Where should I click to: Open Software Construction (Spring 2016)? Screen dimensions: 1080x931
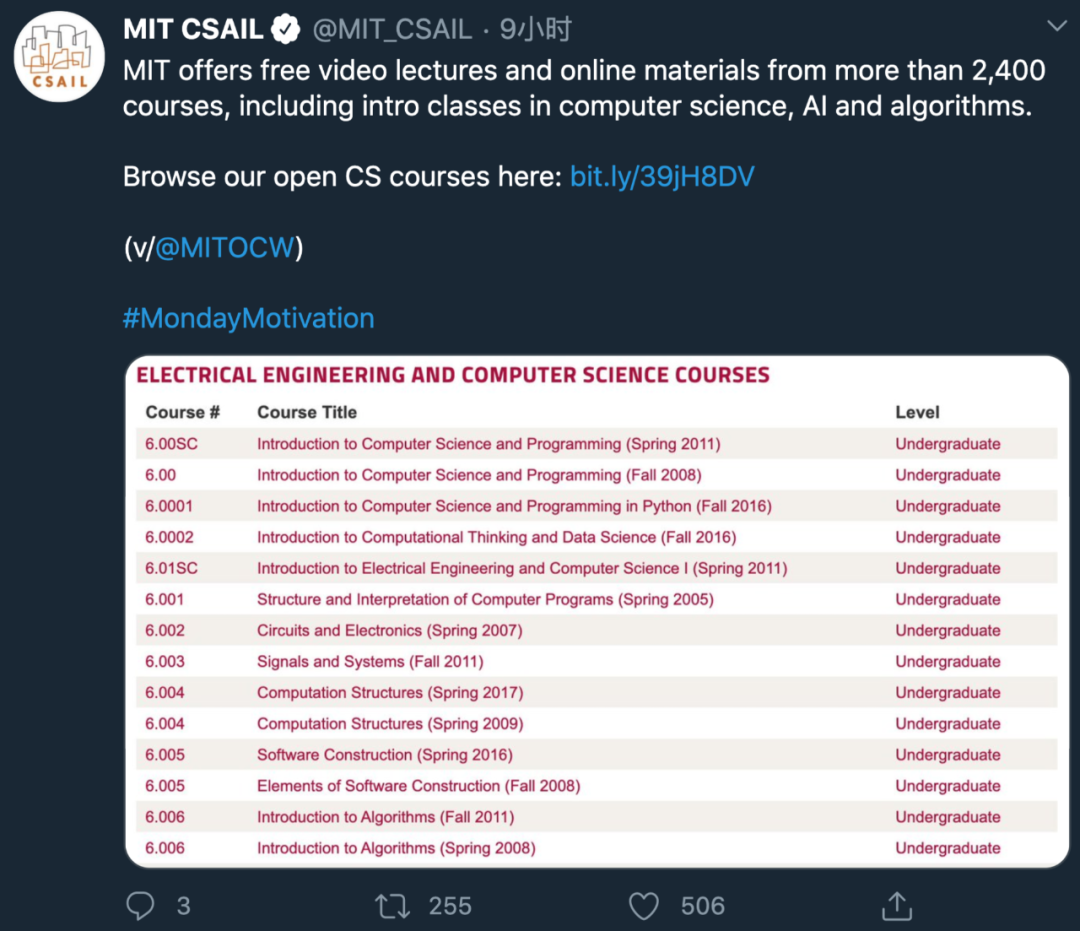385,754
